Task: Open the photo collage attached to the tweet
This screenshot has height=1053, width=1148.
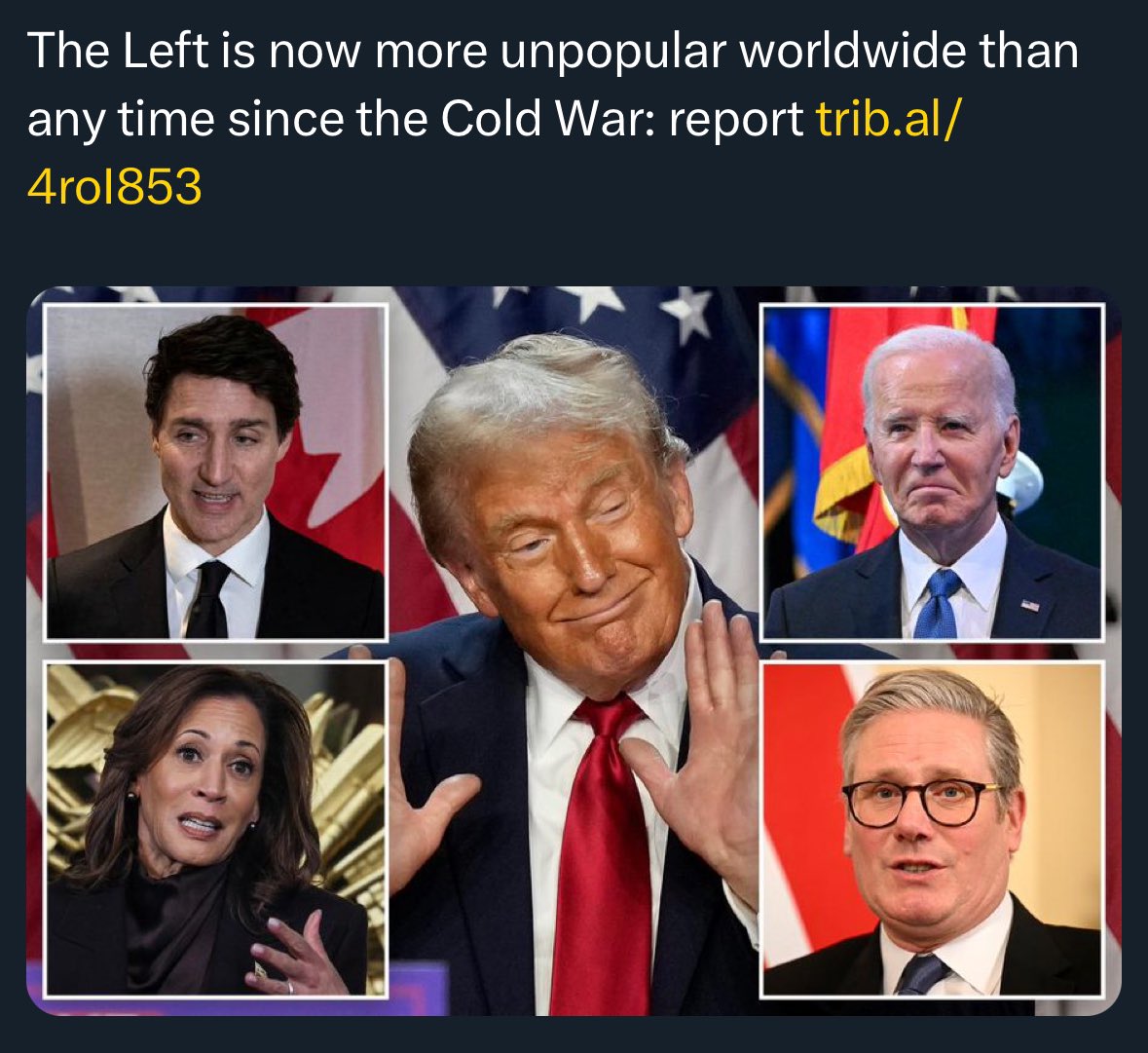Action: pos(574,651)
